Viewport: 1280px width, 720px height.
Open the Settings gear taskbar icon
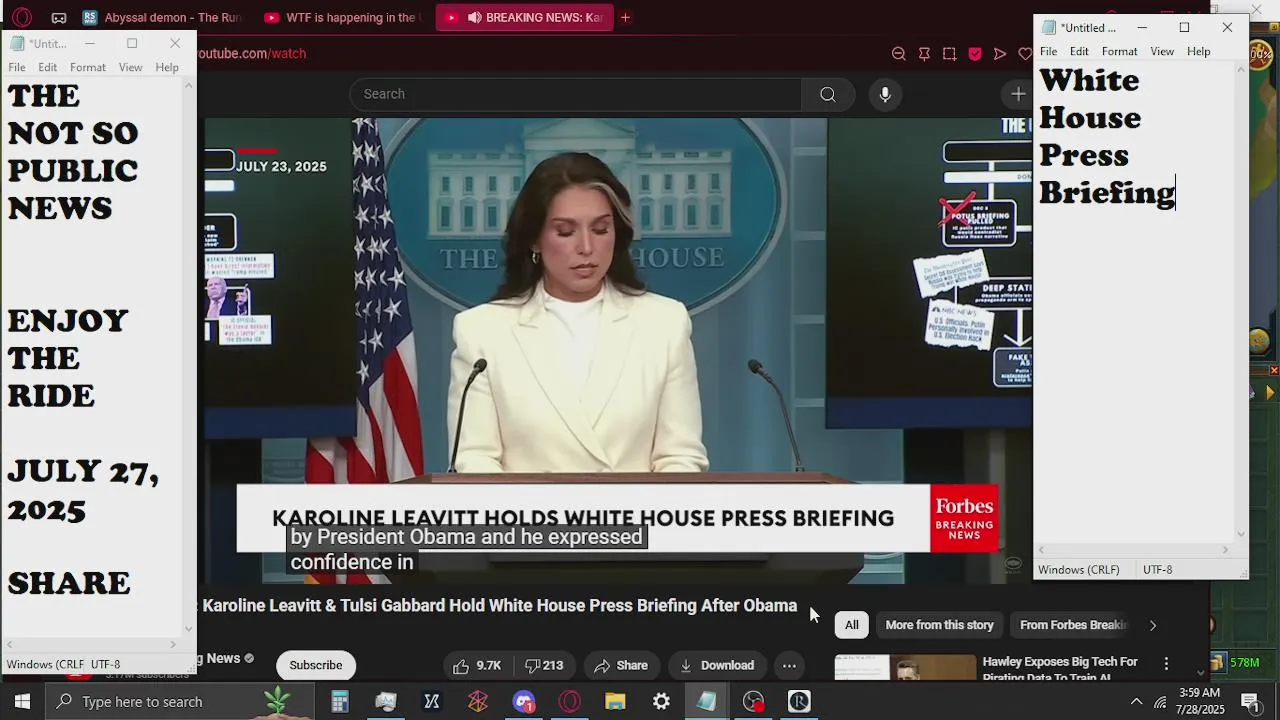[x=661, y=701]
